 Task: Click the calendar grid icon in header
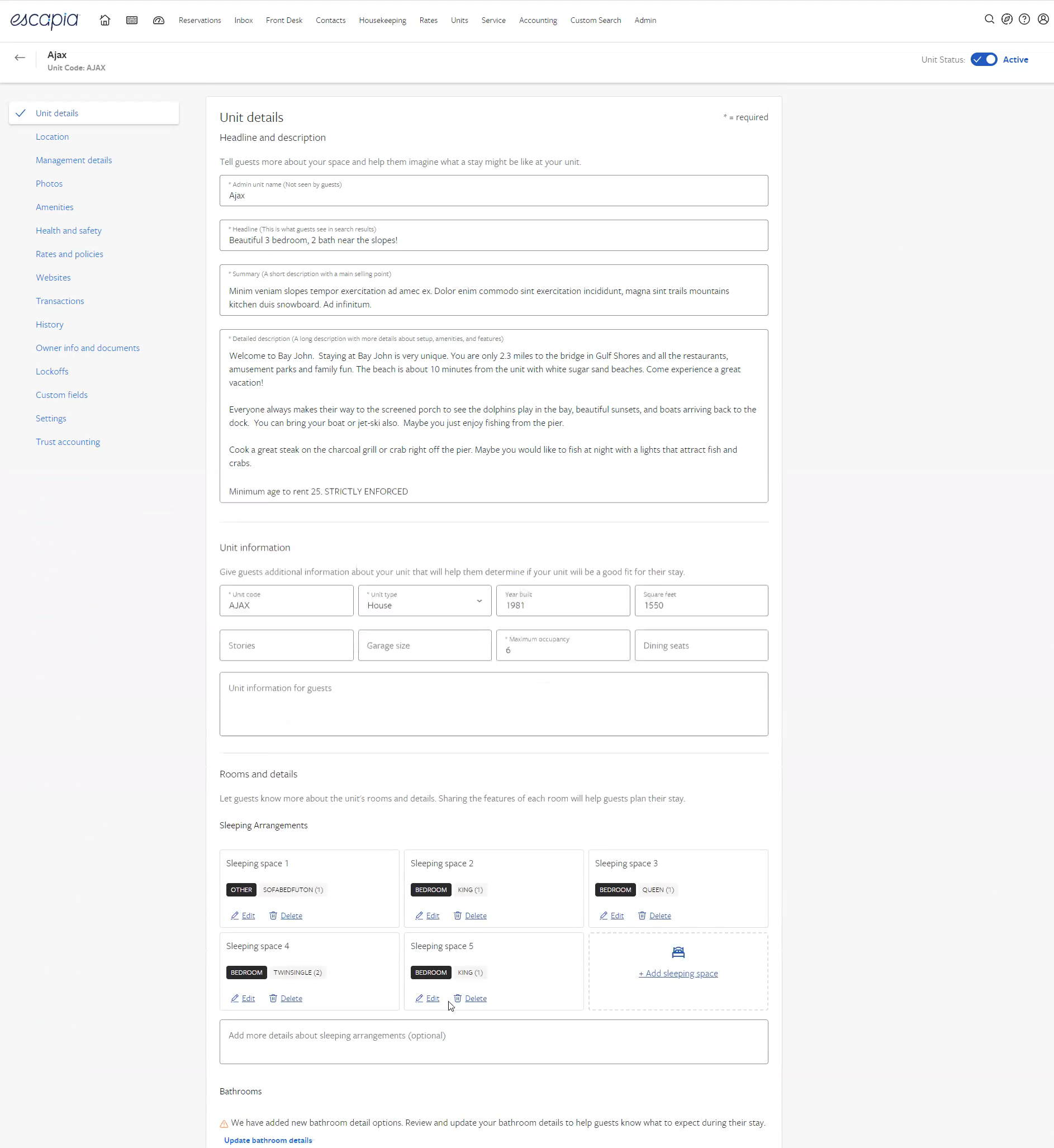pyautogui.click(x=132, y=20)
